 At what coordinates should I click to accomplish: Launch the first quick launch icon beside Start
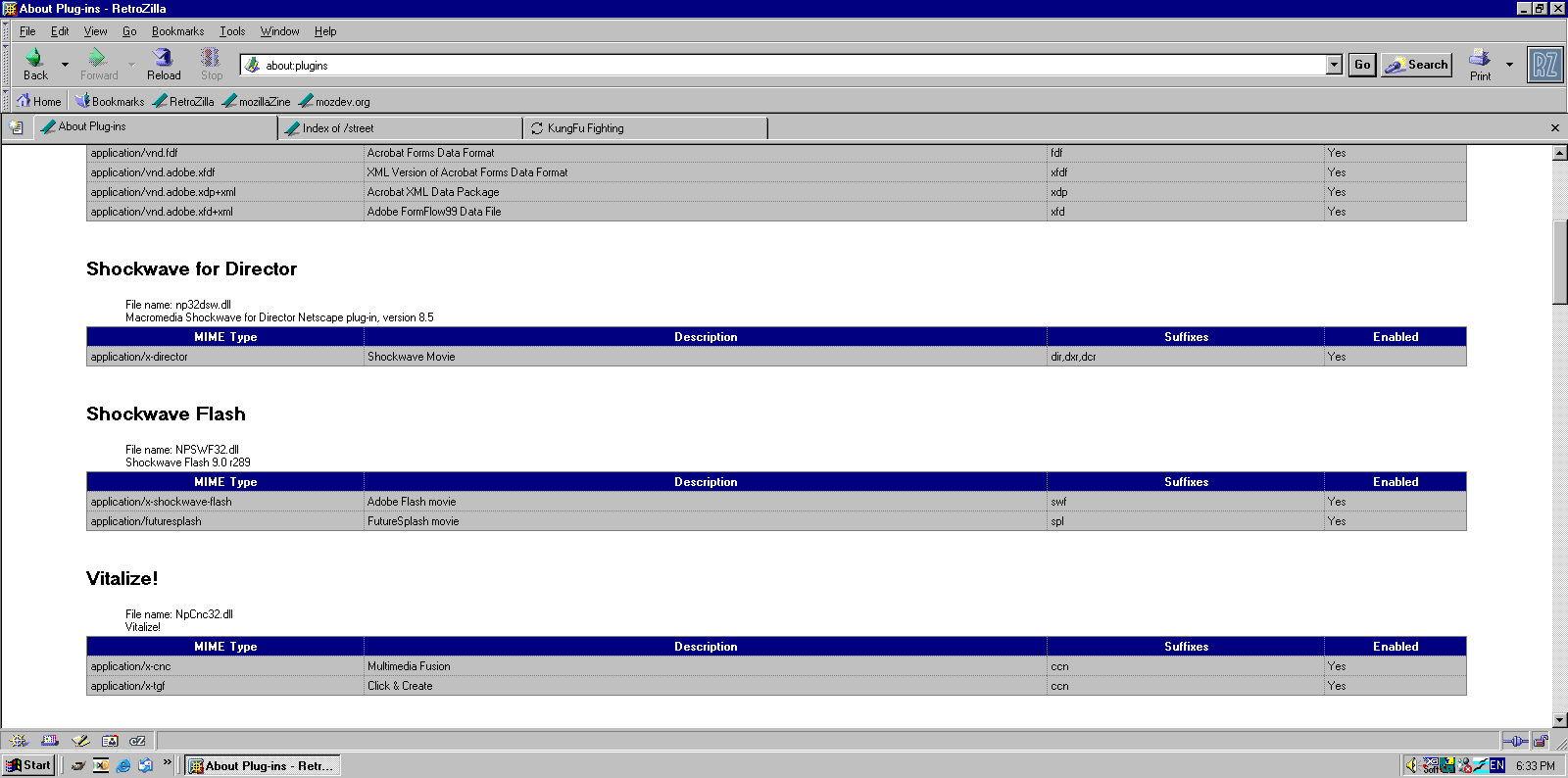click(78, 766)
